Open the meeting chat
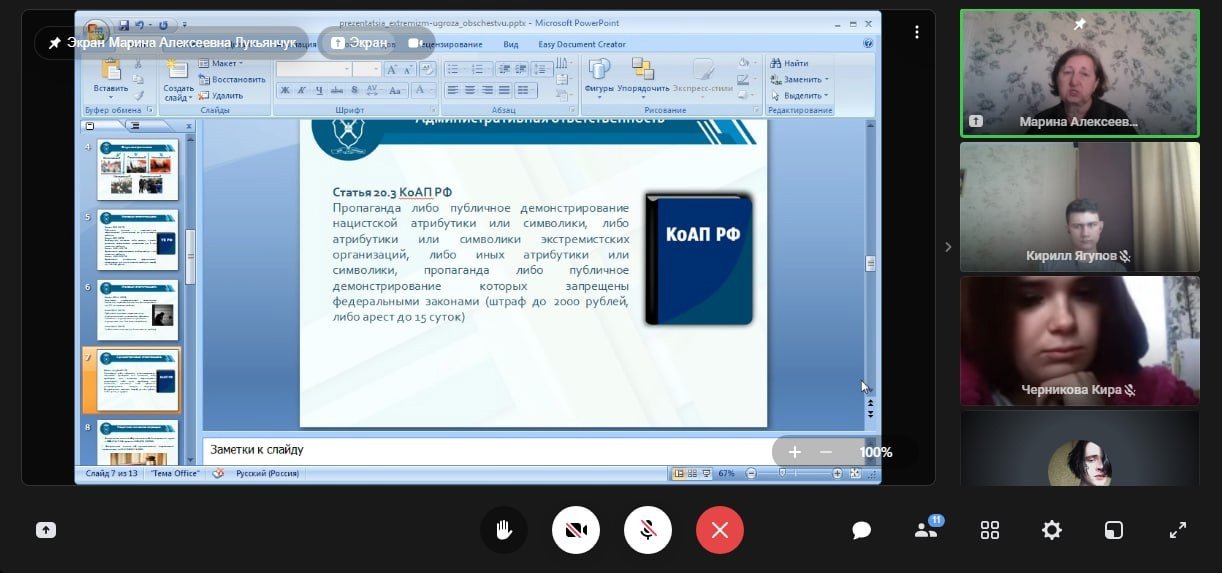 (x=862, y=531)
